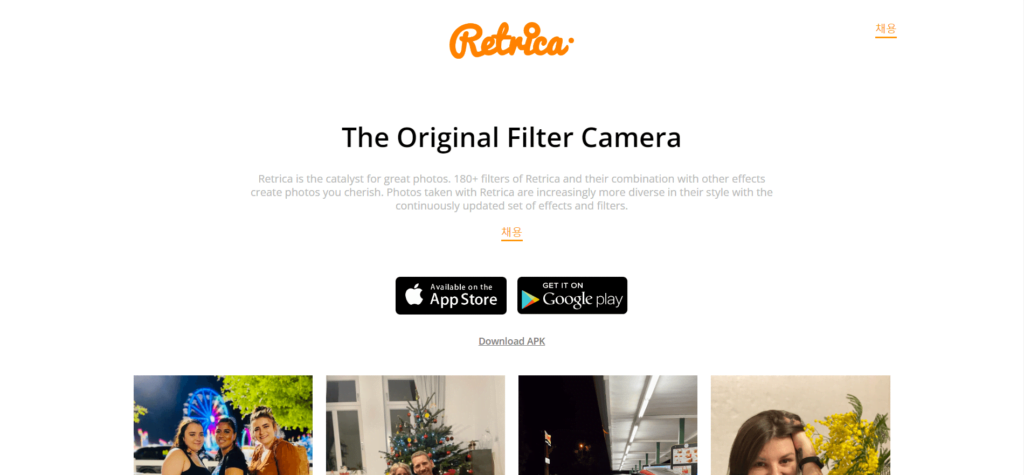The height and width of the screenshot is (475, 1024).
Task: Click the Google Play triangle icon
Action: [x=530, y=299]
